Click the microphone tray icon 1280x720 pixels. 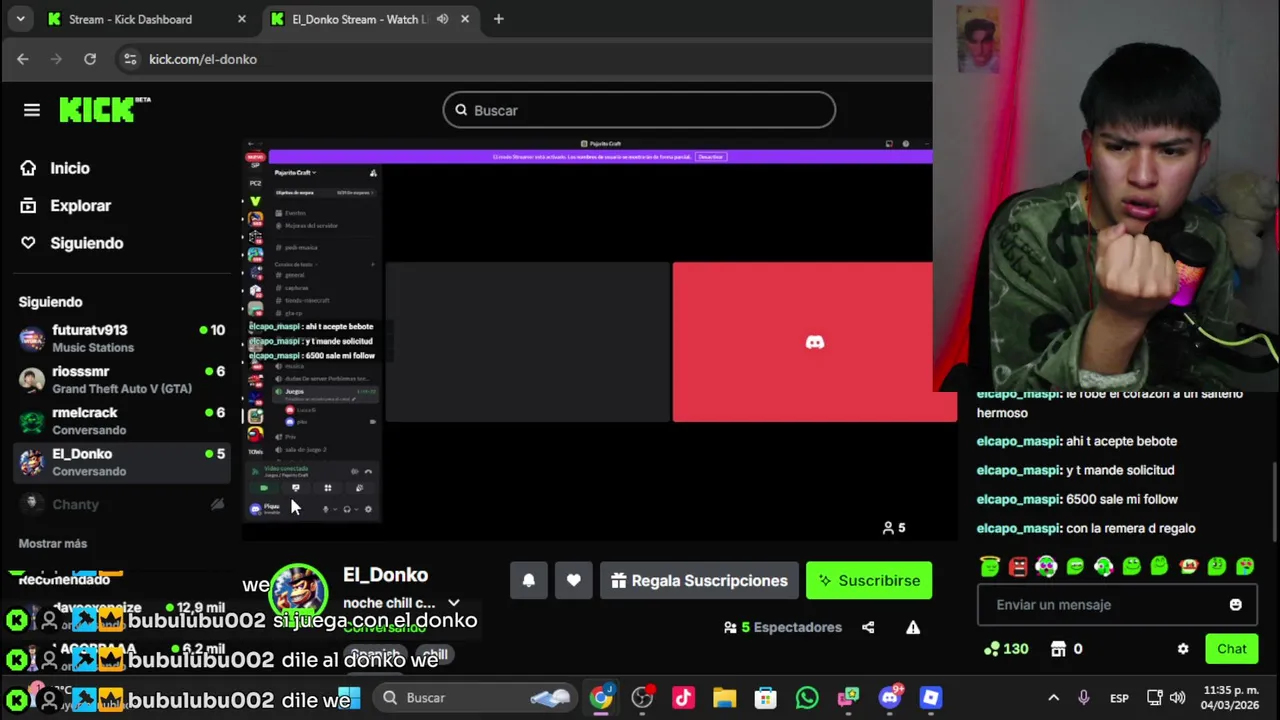click(1084, 698)
